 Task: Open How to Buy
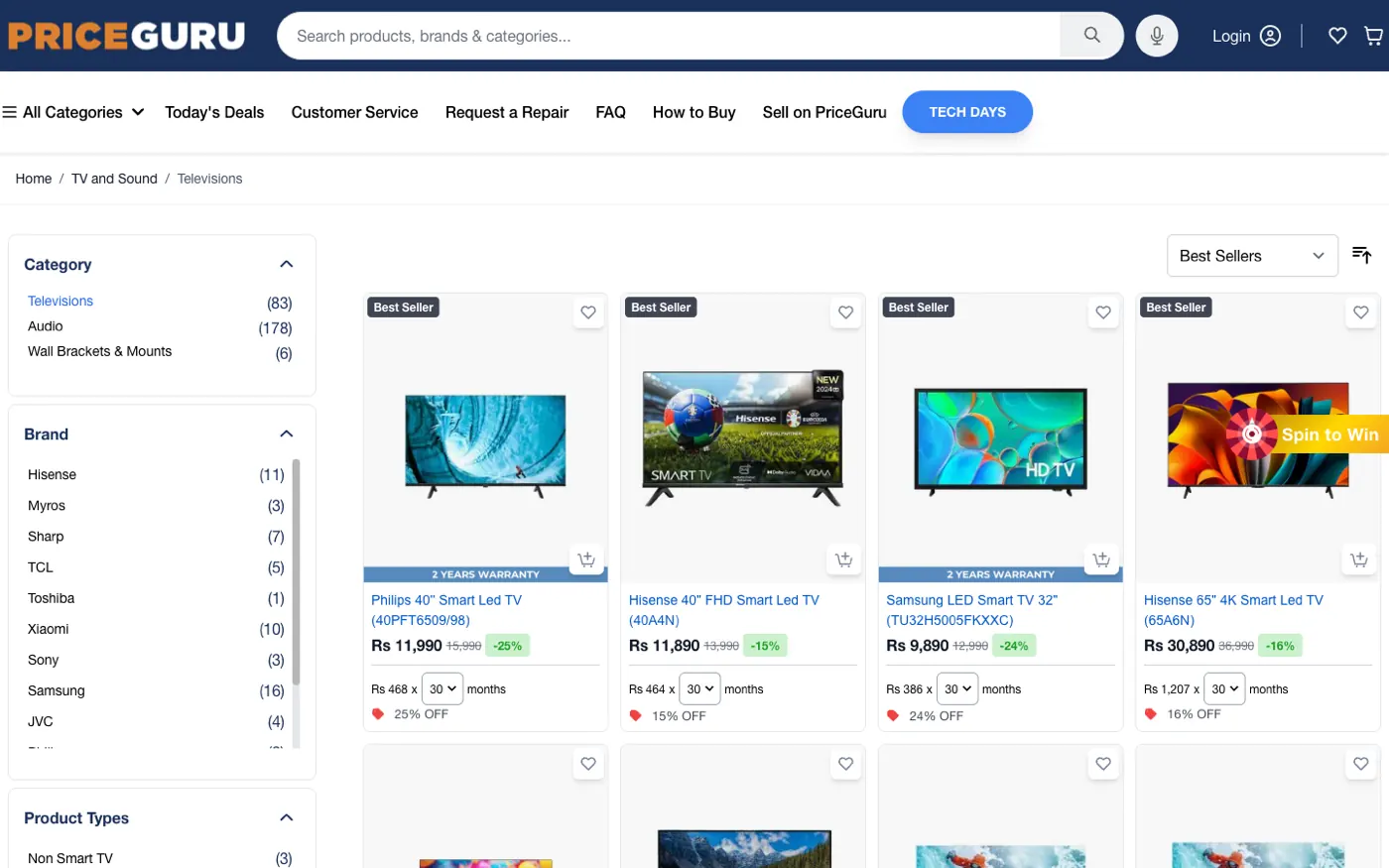694,112
